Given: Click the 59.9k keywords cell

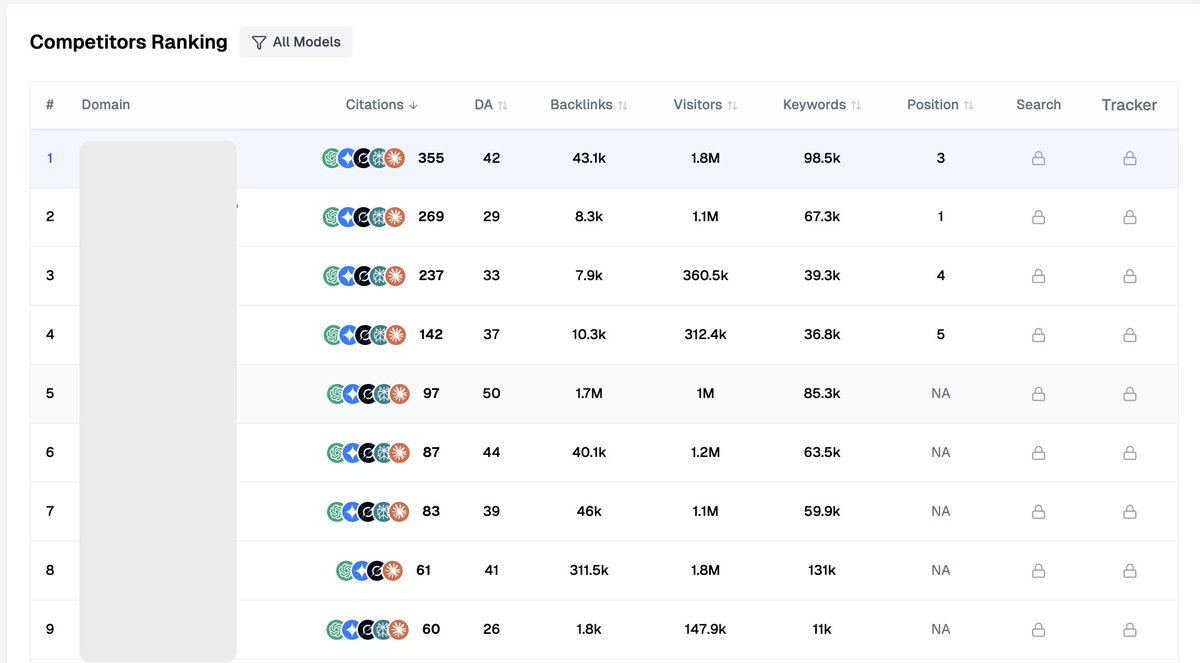Looking at the screenshot, I should tap(822, 512).
